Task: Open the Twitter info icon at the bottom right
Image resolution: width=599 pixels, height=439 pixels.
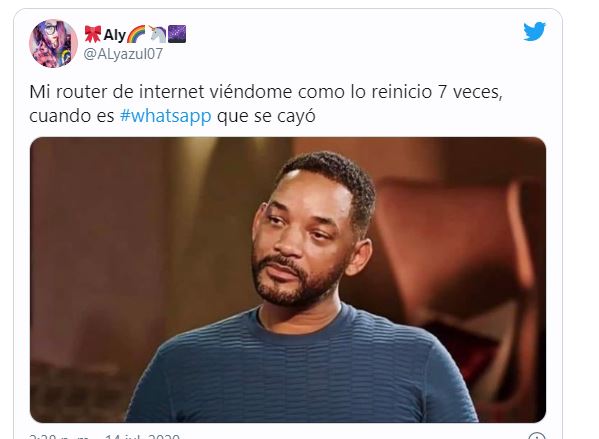Action: click(x=537, y=436)
